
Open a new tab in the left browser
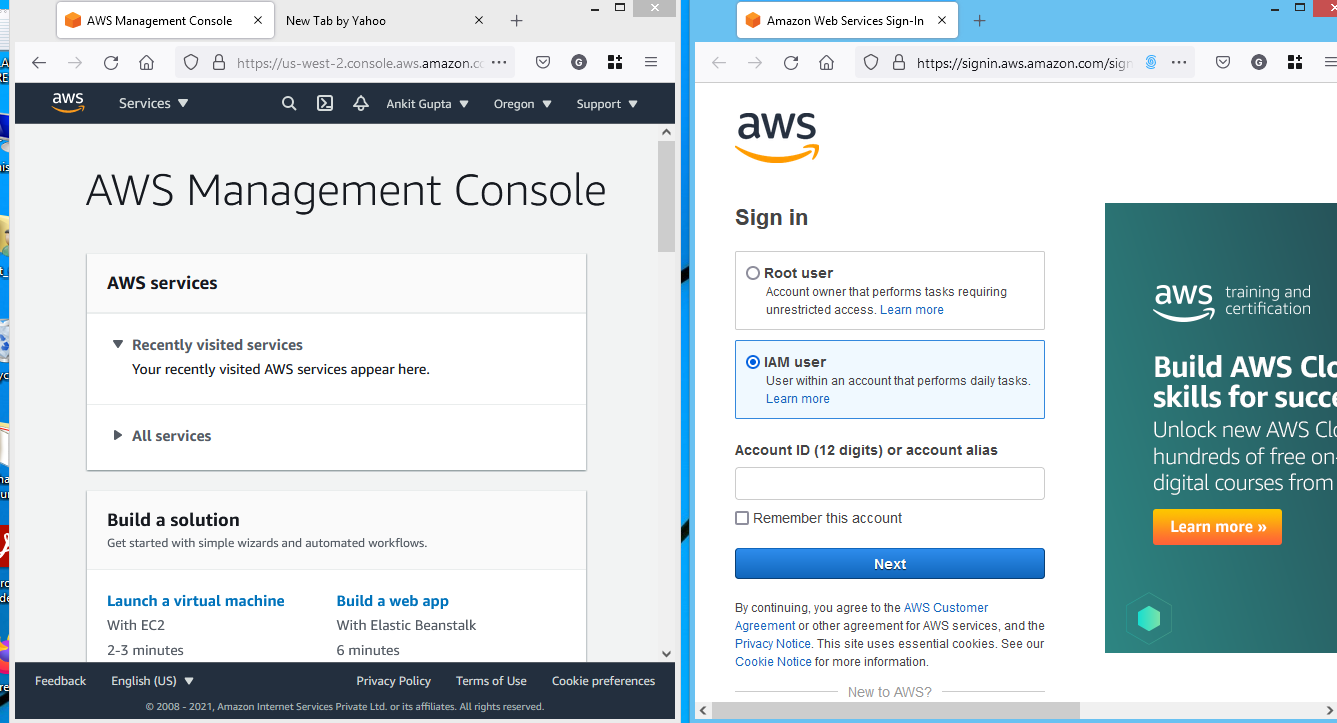516,20
